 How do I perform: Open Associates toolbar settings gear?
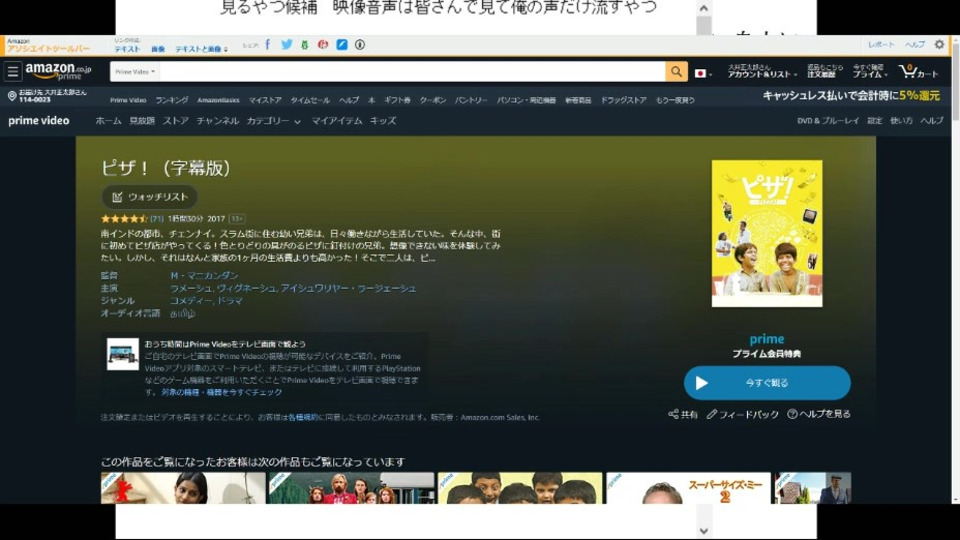click(x=939, y=45)
